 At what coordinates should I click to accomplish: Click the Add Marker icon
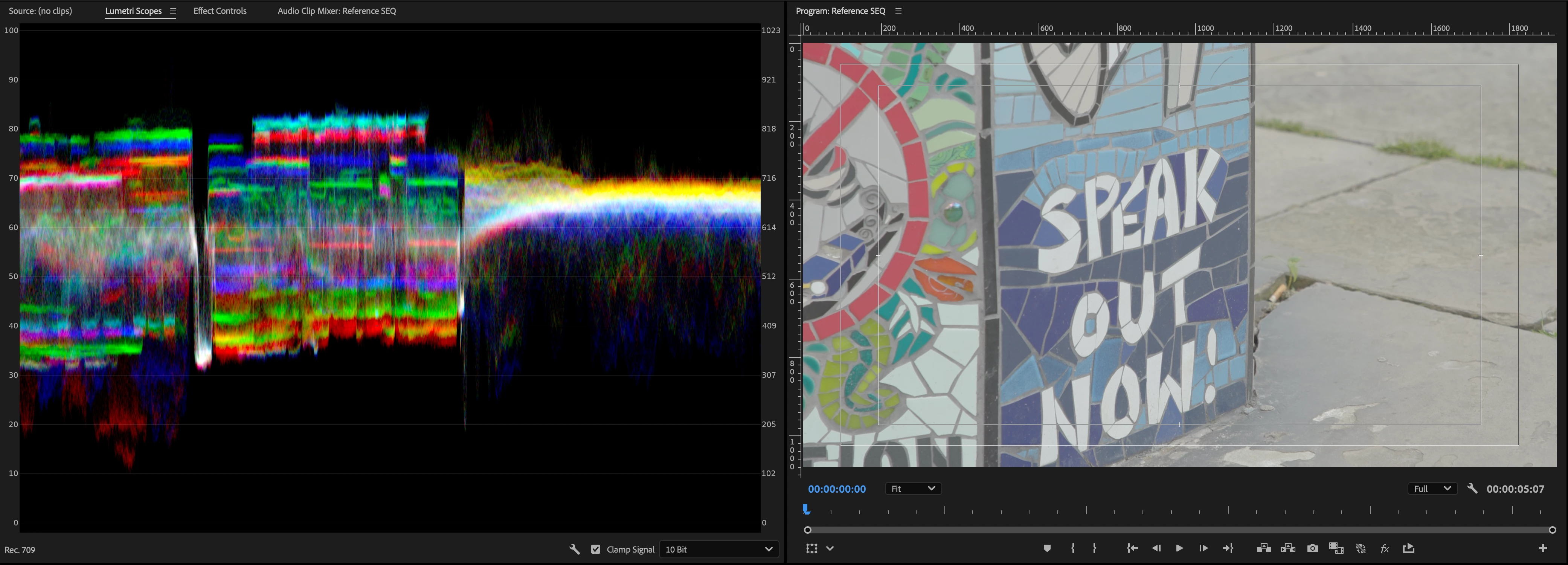1047,548
